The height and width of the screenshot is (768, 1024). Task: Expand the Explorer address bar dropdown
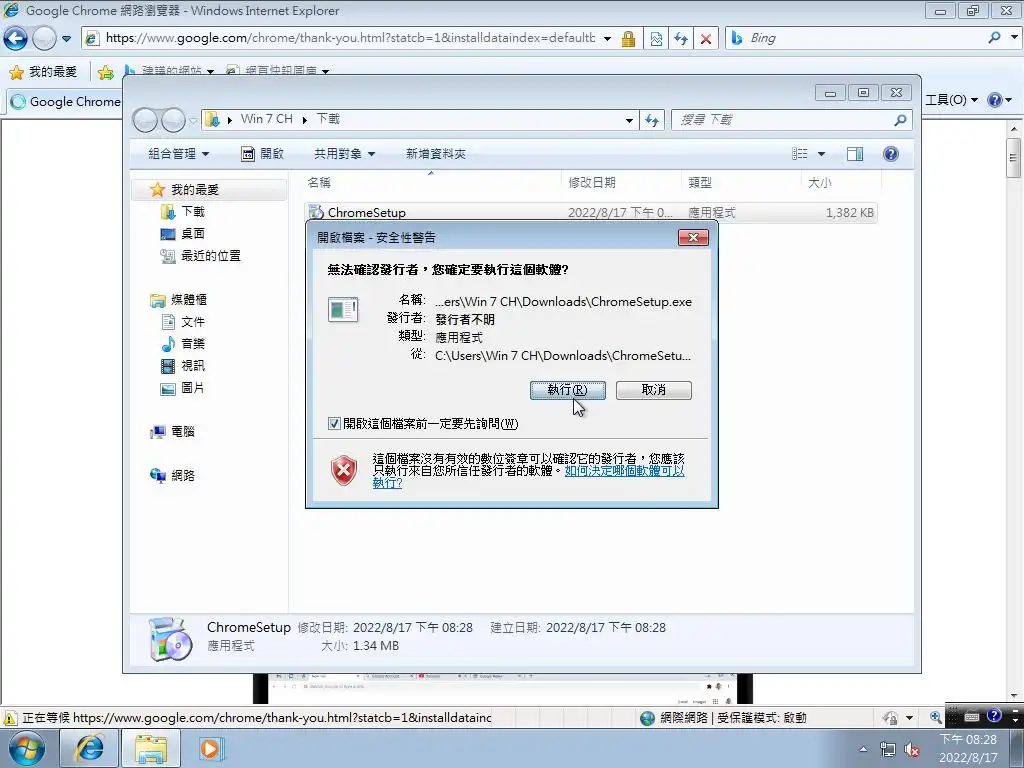[628, 120]
